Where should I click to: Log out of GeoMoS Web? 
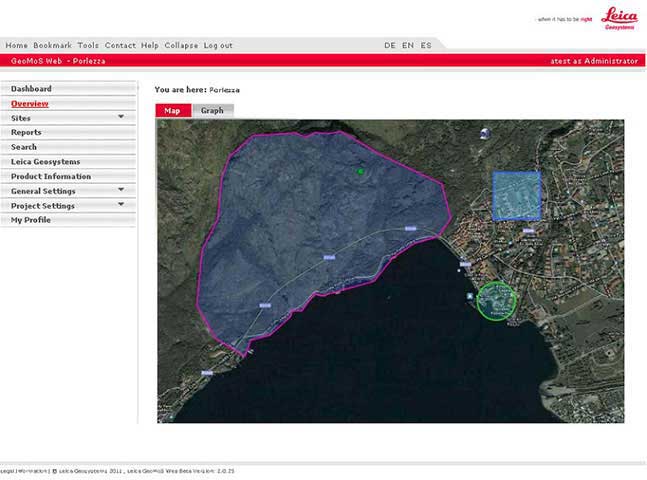point(218,45)
